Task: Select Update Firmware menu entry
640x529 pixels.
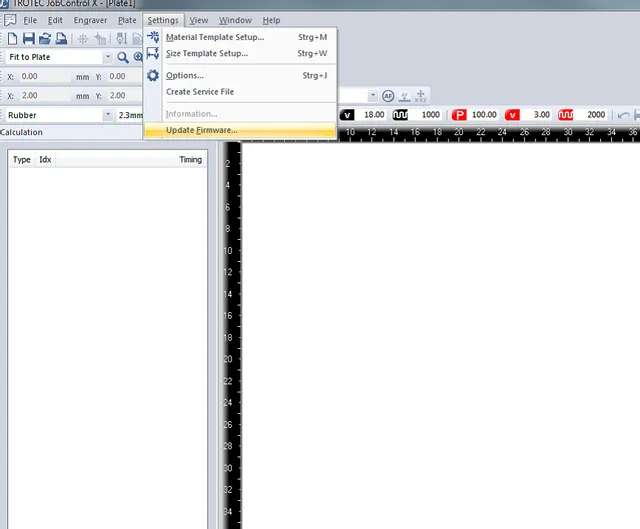Action: 202,131
